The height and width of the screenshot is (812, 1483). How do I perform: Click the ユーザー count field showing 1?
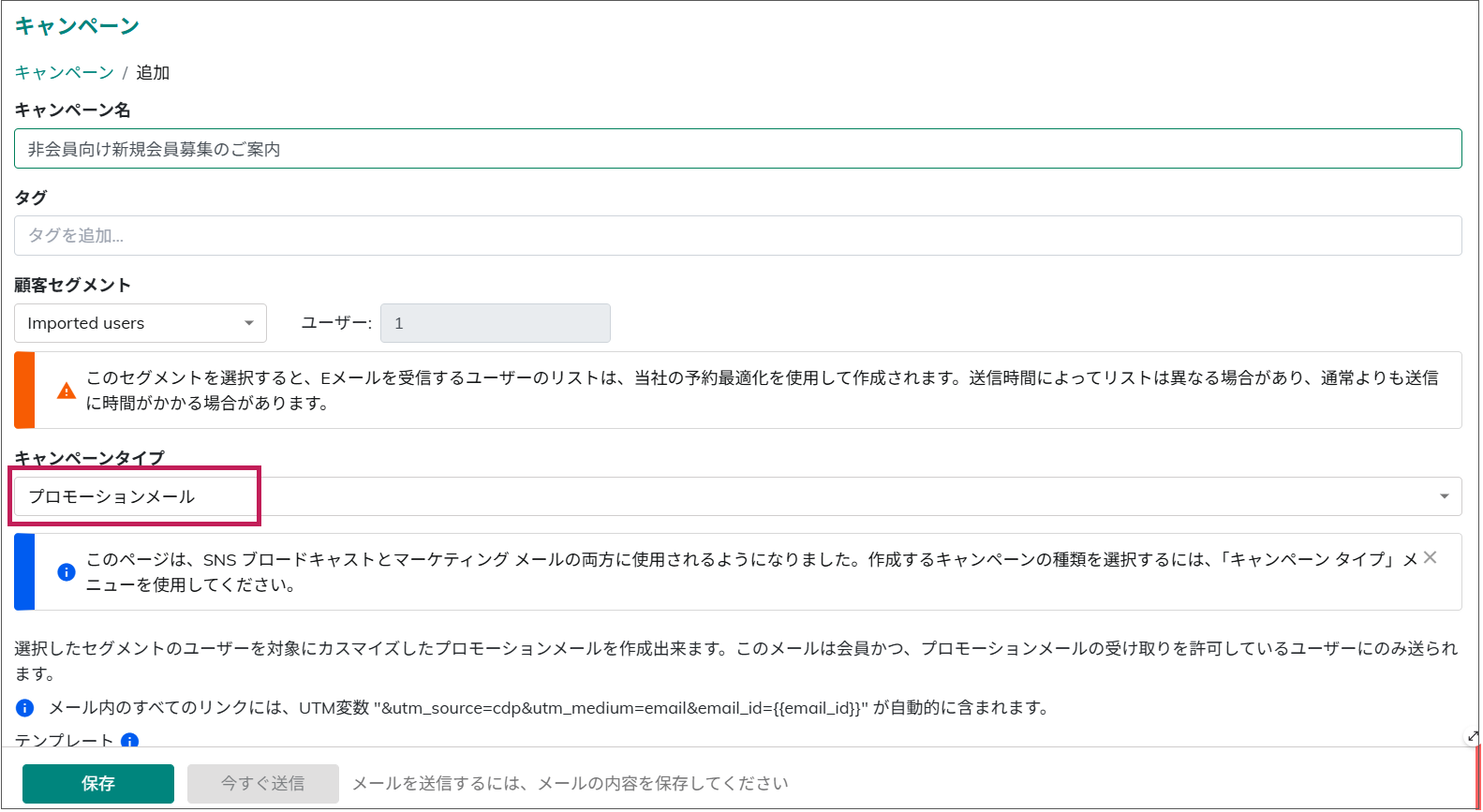click(495, 323)
